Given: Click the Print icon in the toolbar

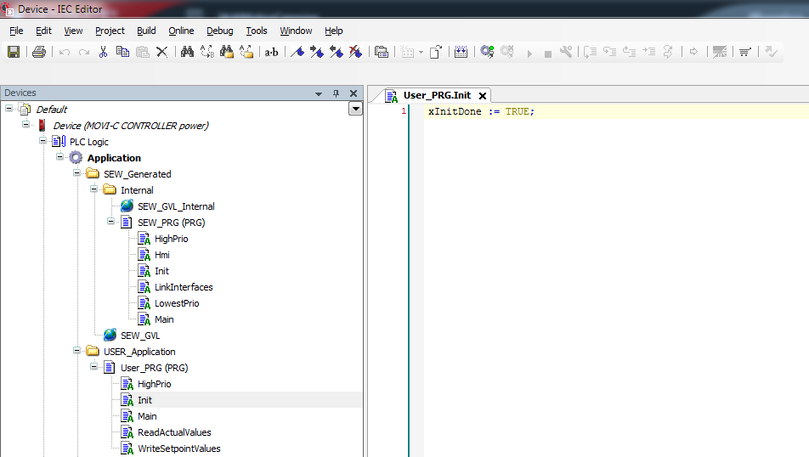Looking at the screenshot, I should (x=39, y=52).
